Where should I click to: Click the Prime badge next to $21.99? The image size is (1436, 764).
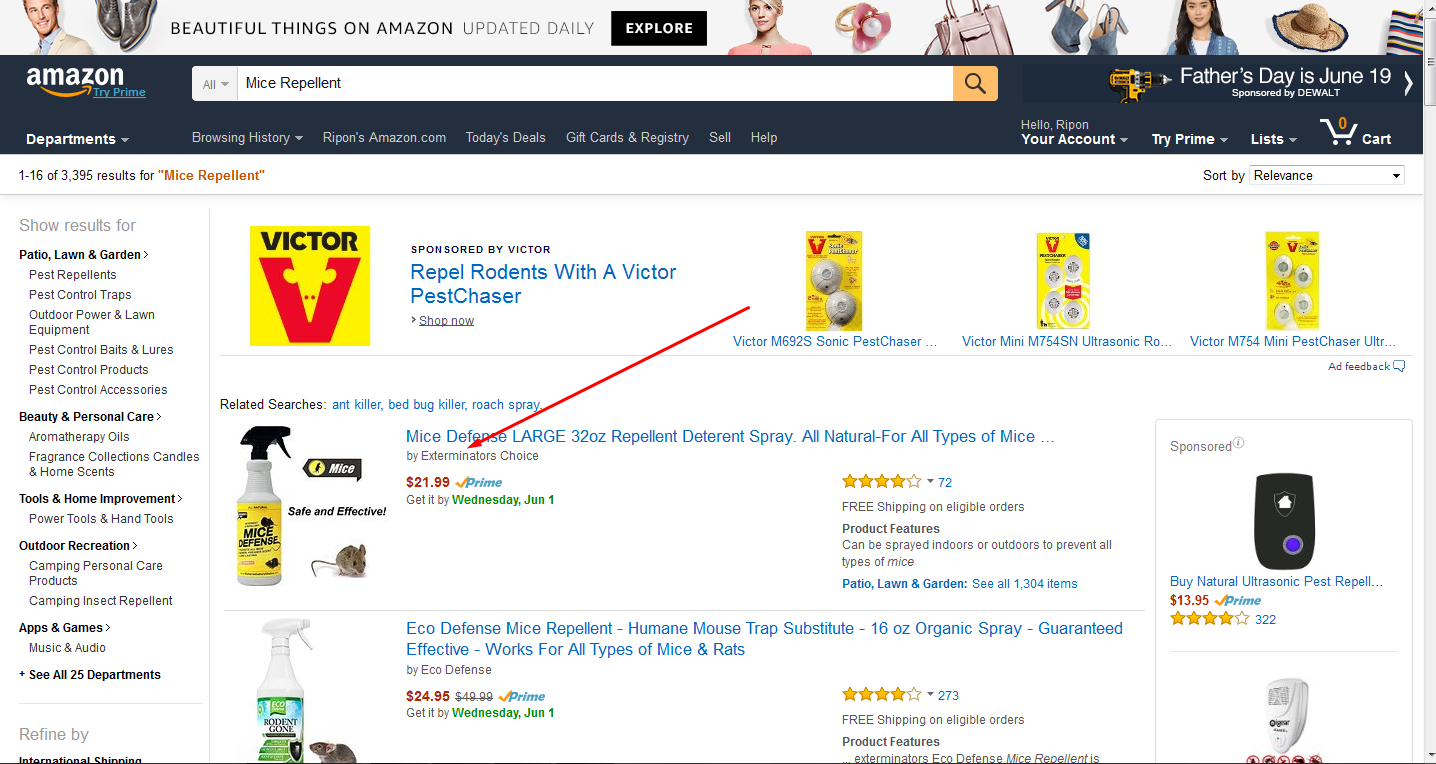coord(477,482)
